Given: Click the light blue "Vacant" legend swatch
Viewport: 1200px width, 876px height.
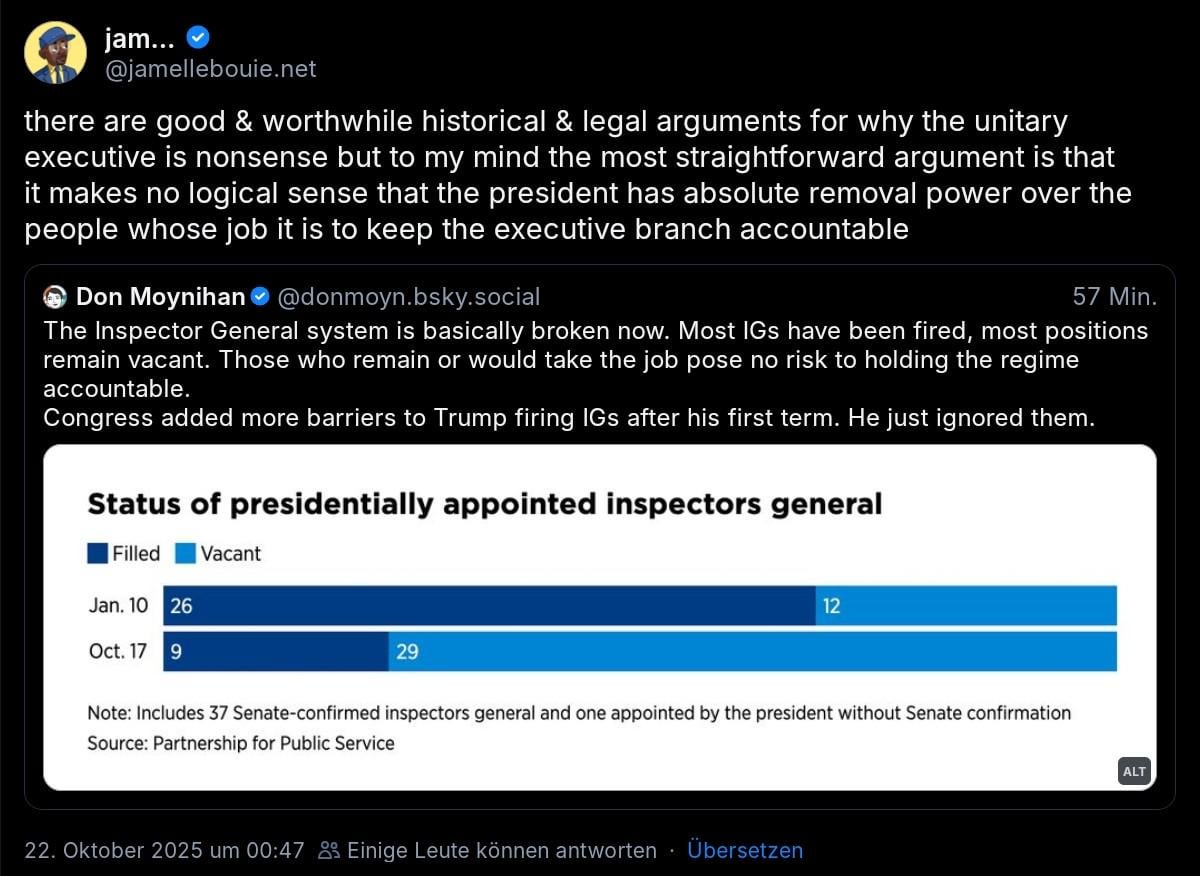Looking at the screenshot, I should tap(186, 553).
